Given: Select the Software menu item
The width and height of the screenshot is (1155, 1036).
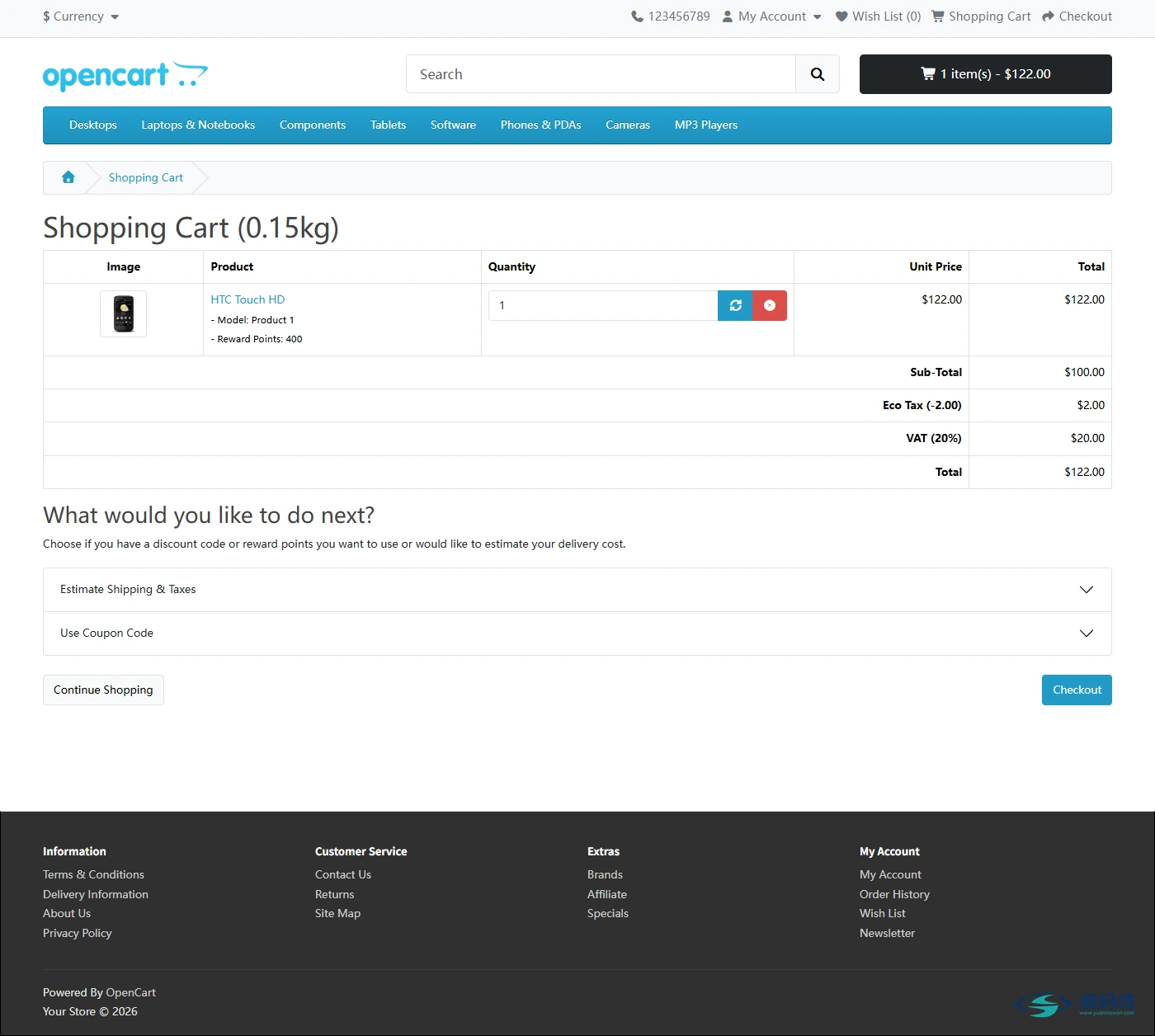Looking at the screenshot, I should click(453, 125).
